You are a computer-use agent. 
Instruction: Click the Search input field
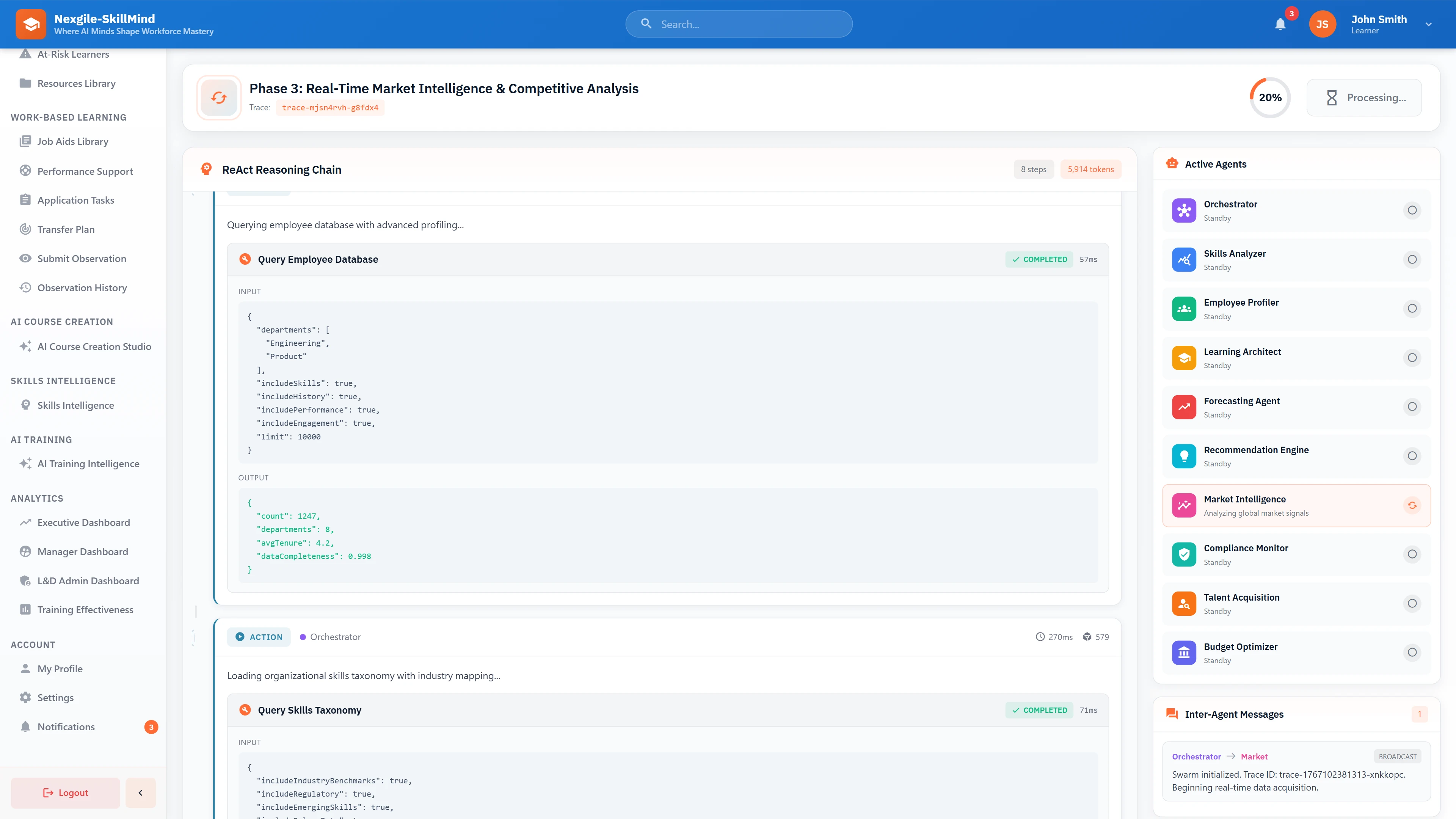739,24
